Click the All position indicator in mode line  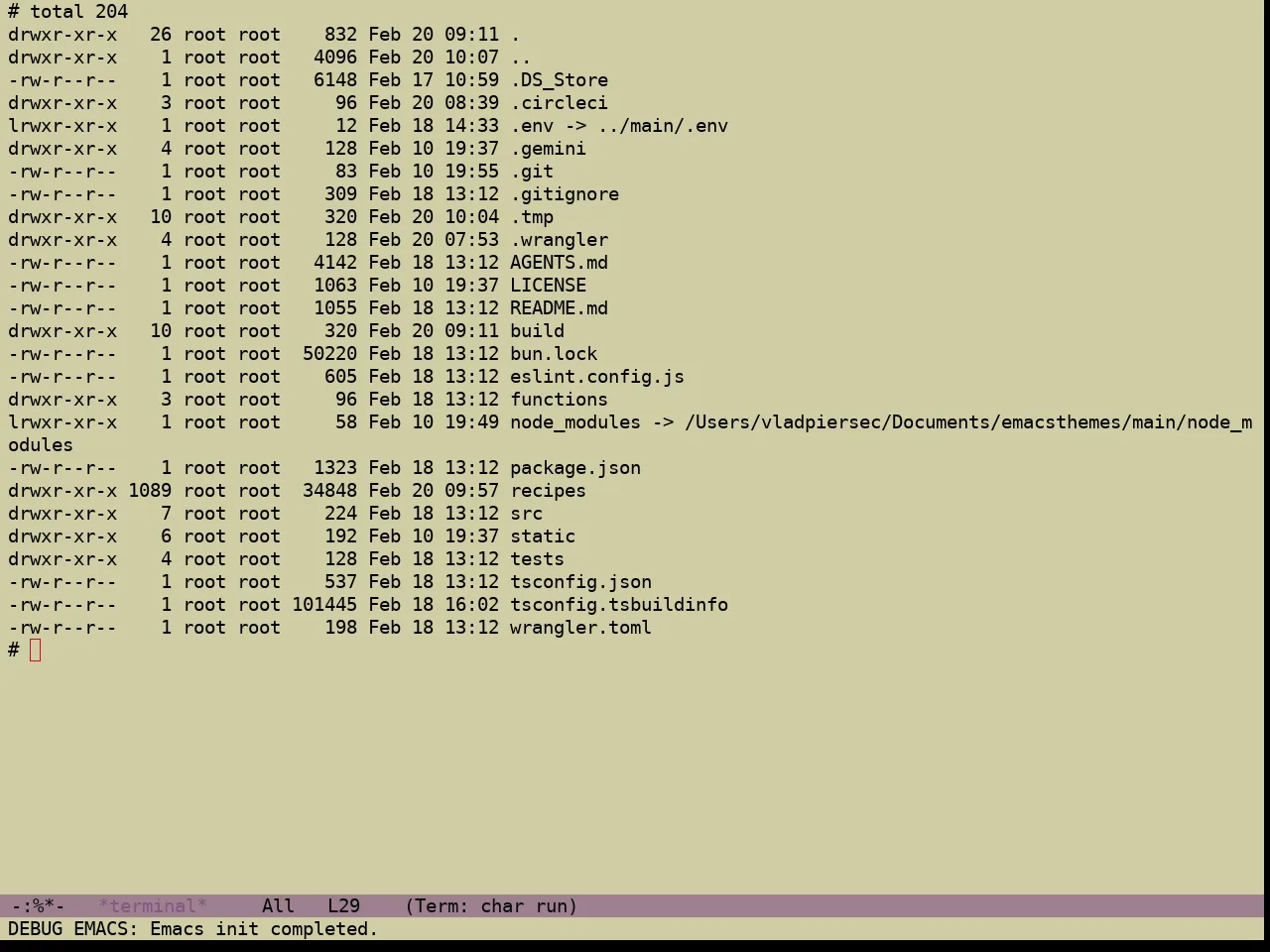(279, 906)
